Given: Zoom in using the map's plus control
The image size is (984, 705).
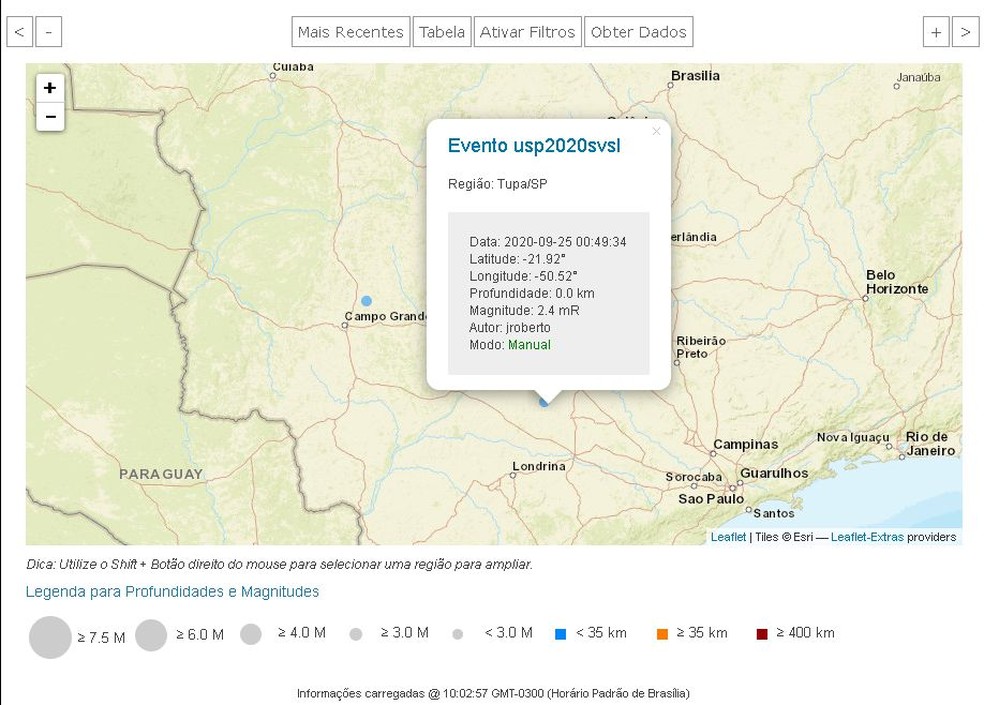Looking at the screenshot, I should [x=50, y=88].
